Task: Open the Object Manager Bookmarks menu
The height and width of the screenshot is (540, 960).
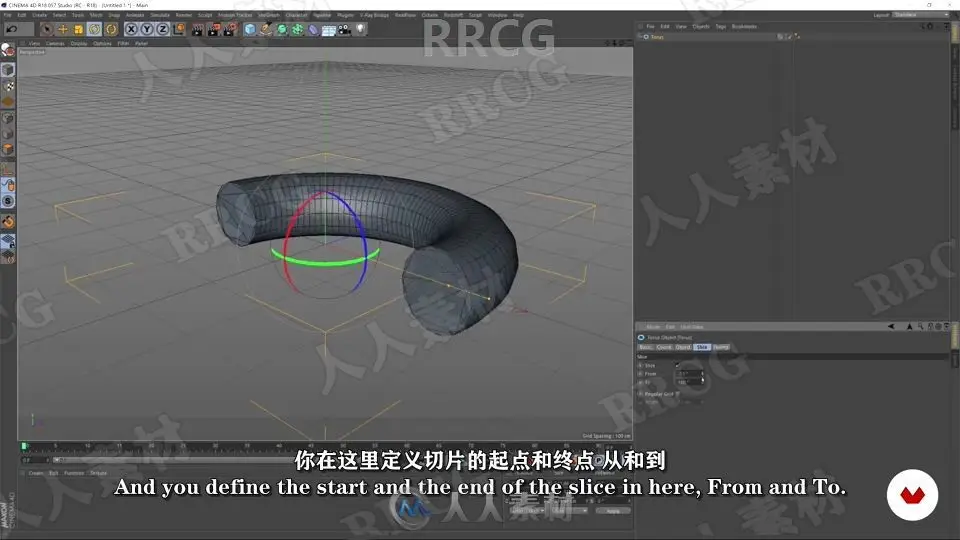Action: (x=744, y=27)
